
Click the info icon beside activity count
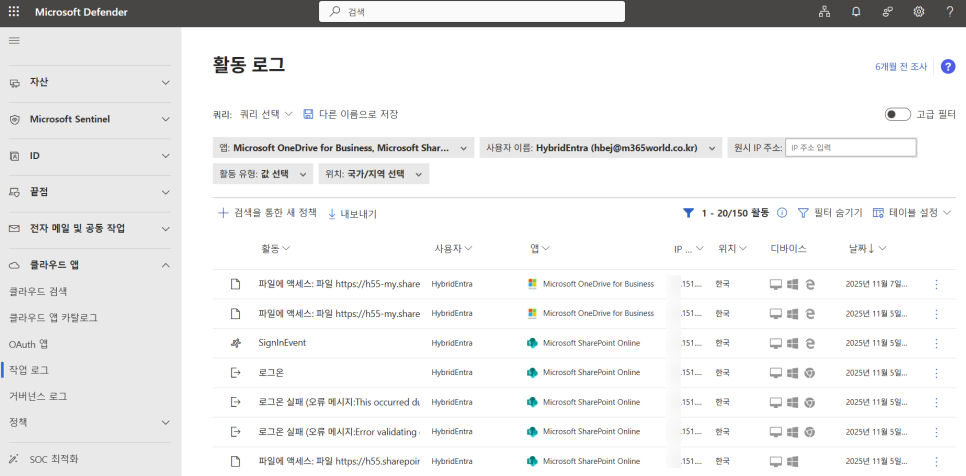(x=782, y=212)
